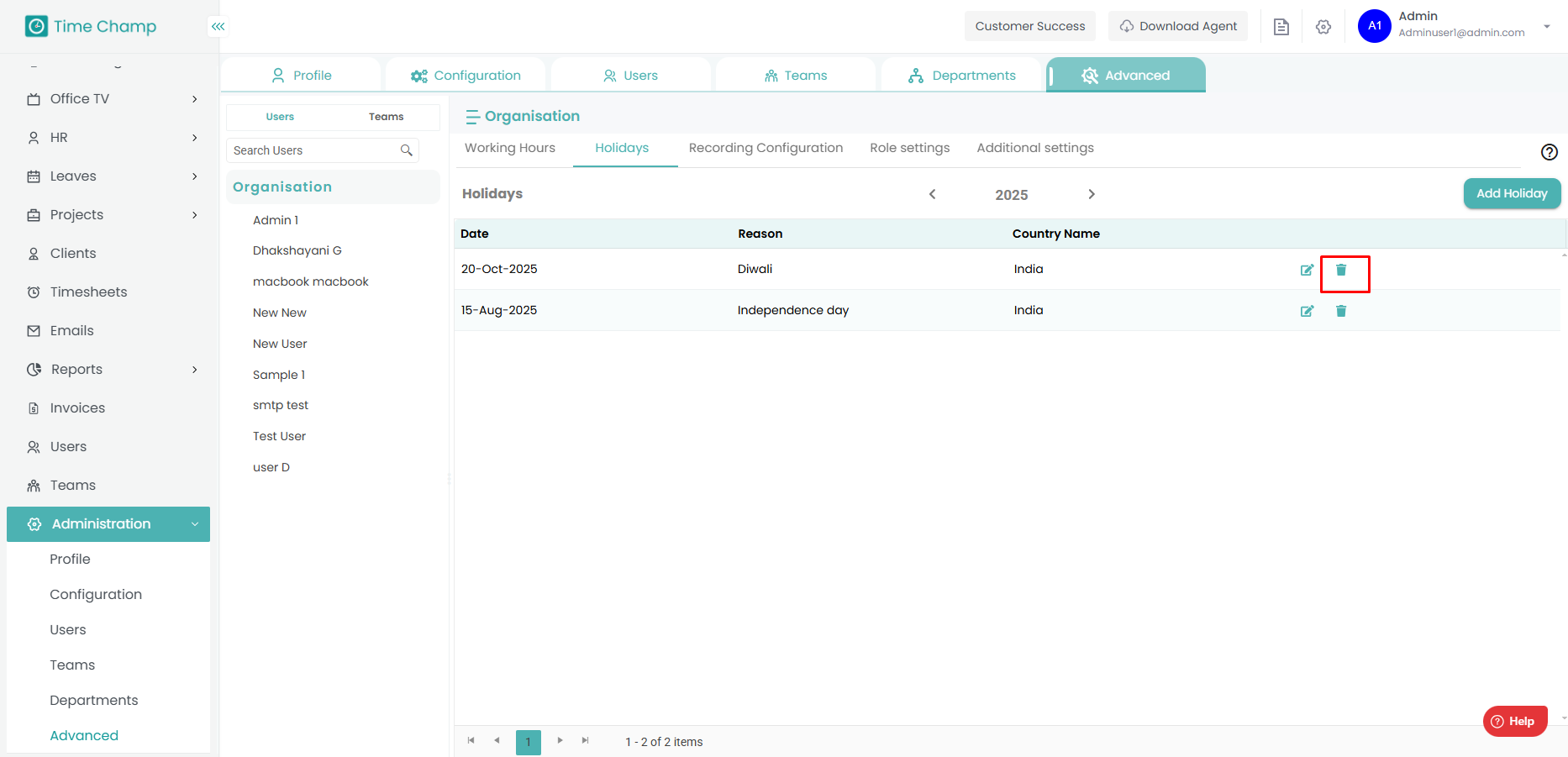Delete the Independence day holiday
This screenshot has height=757, width=1568.
click(1341, 311)
